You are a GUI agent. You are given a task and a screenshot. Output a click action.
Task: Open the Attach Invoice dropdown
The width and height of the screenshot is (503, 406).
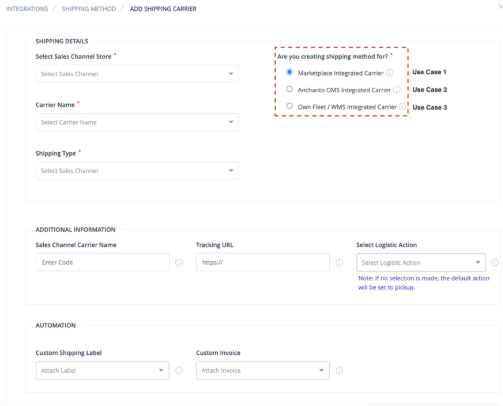click(x=263, y=371)
